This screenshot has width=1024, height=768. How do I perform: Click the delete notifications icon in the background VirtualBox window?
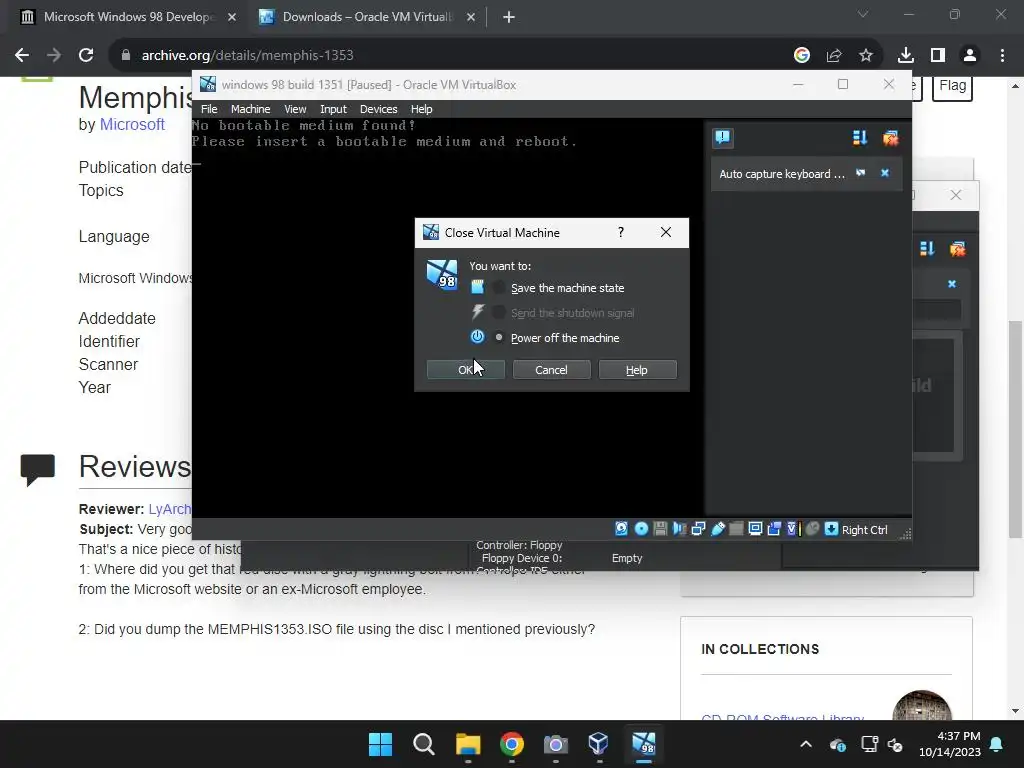point(957,249)
